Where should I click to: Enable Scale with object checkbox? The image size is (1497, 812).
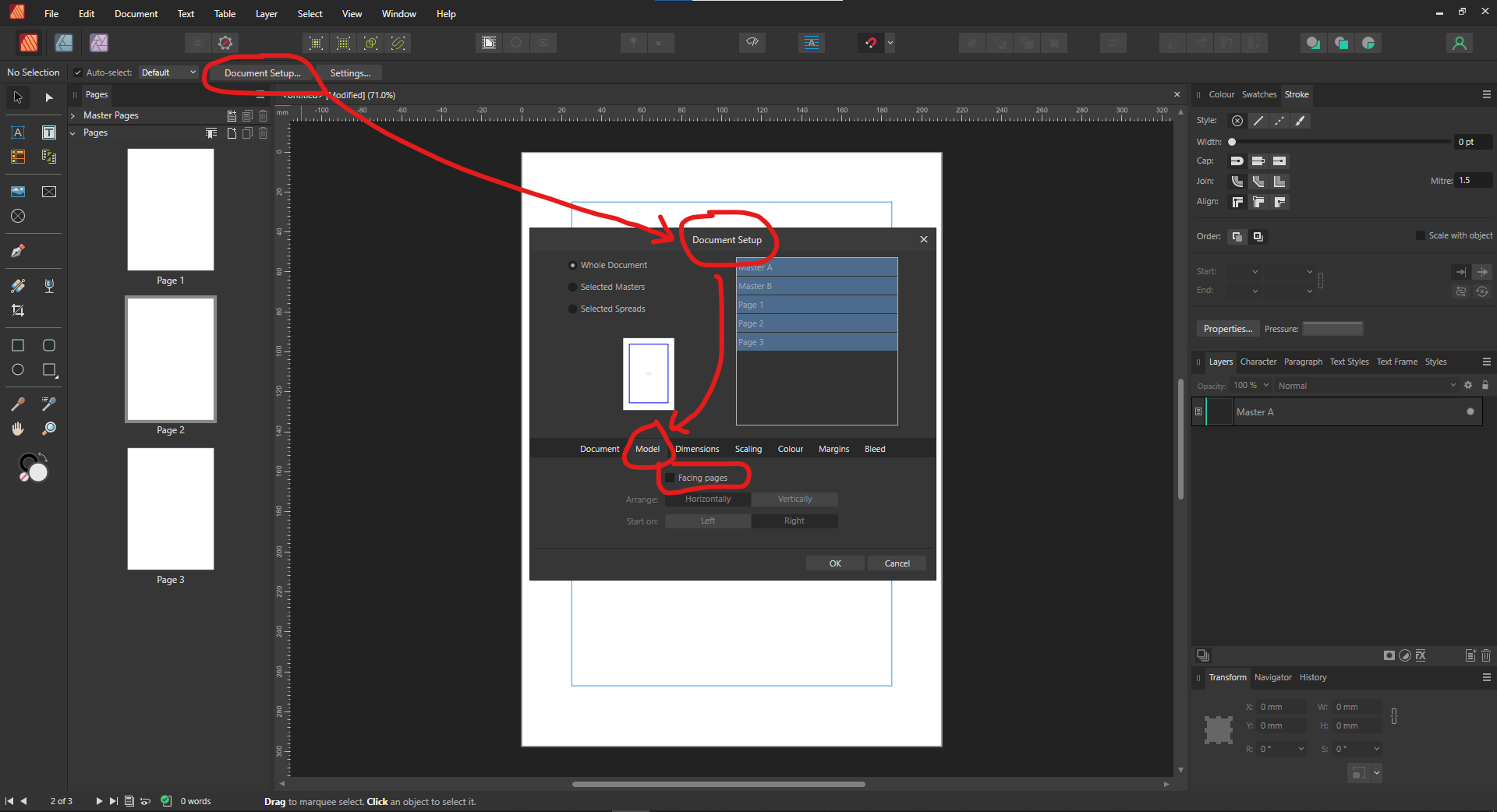(1421, 235)
